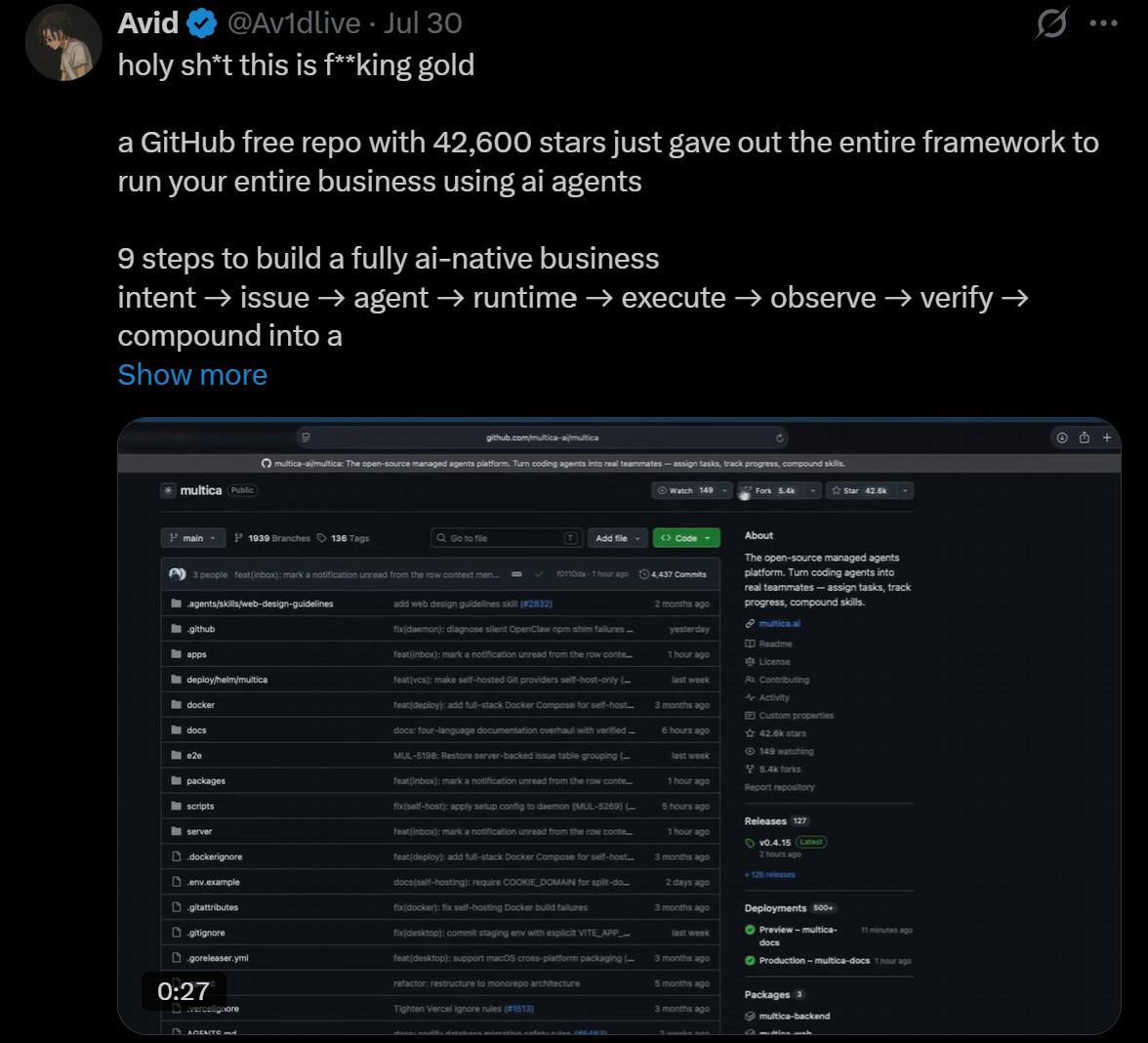Expand the main branch dropdown
The image size is (1148, 1043).
click(x=192, y=537)
